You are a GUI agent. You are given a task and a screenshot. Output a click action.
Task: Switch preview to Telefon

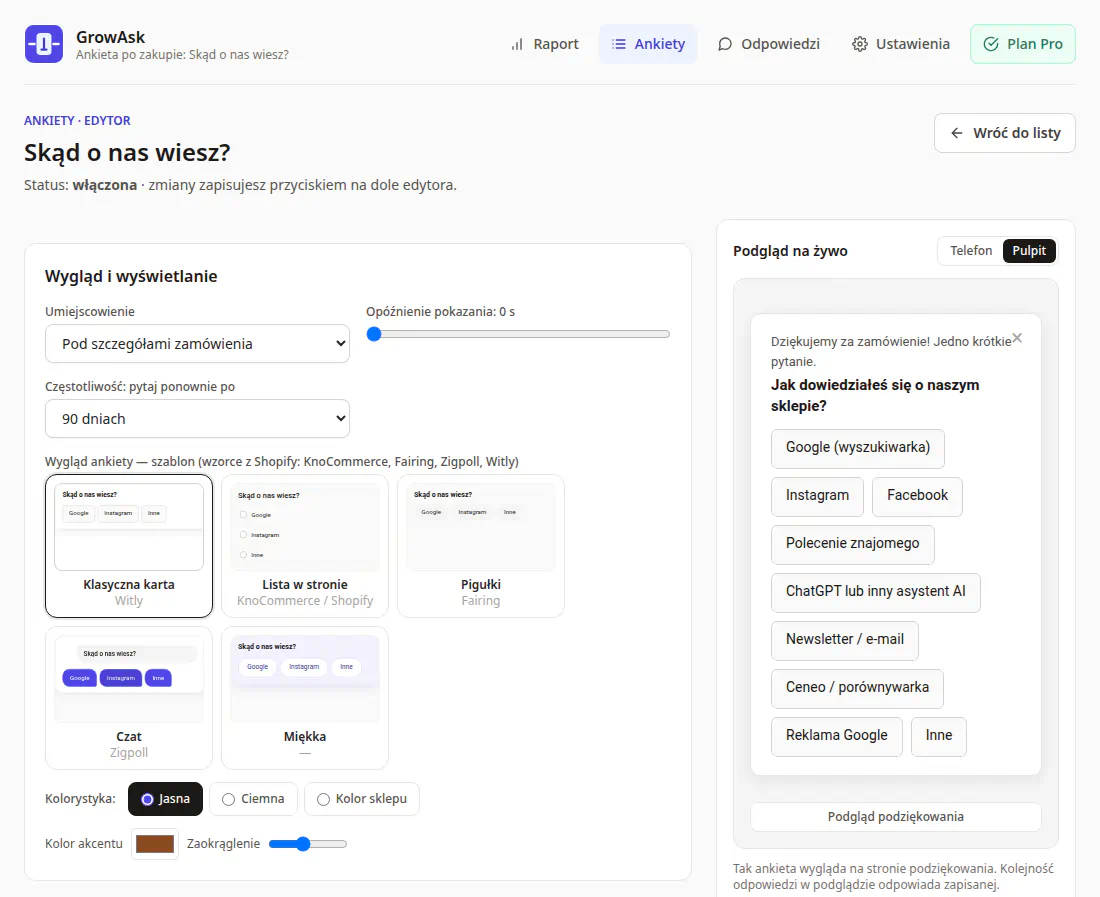(971, 251)
